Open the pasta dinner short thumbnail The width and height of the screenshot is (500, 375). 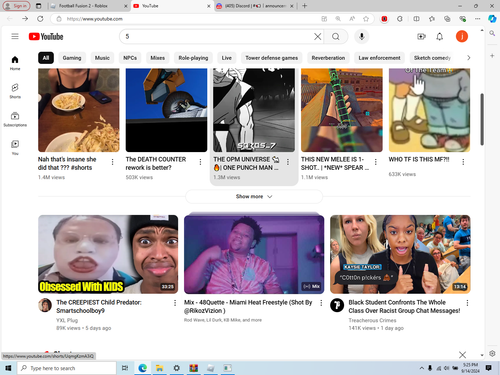click(79, 110)
